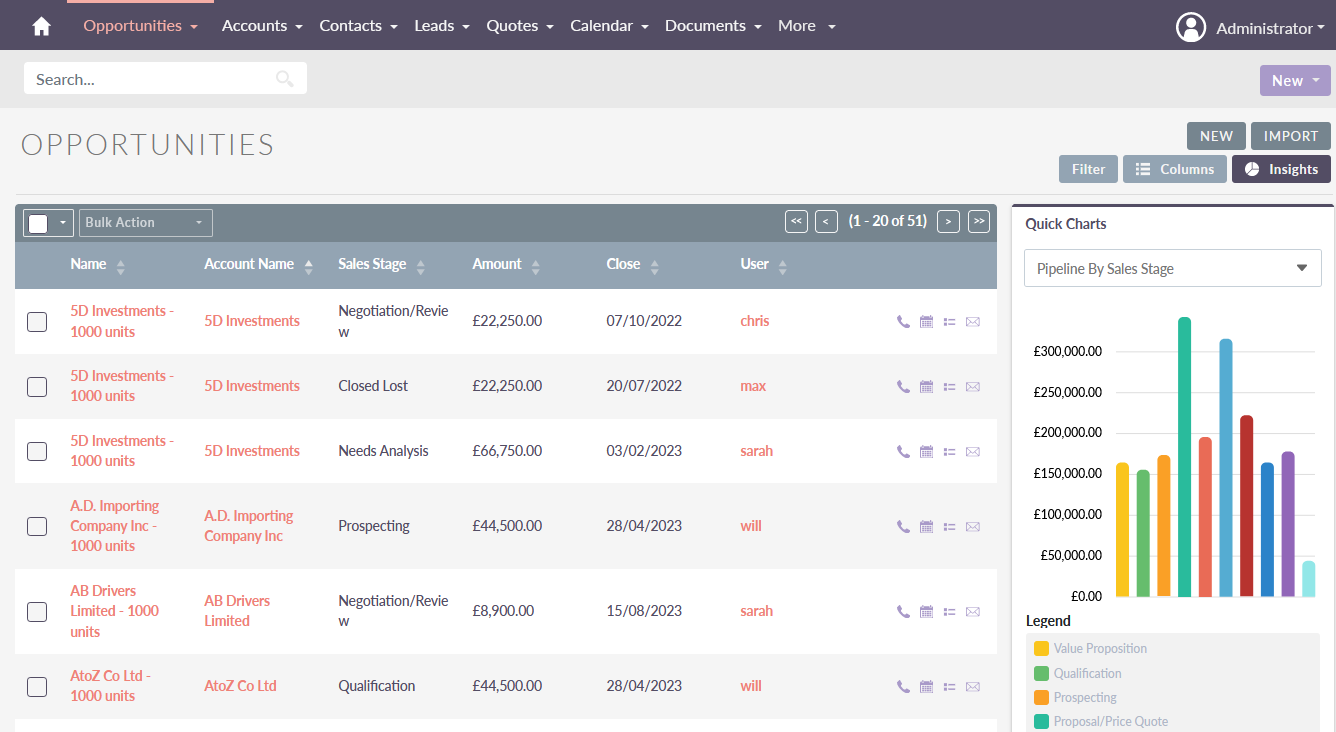
Task: Open the Pipeline By Sales Stage chart selector
Action: click(x=1173, y=268)
